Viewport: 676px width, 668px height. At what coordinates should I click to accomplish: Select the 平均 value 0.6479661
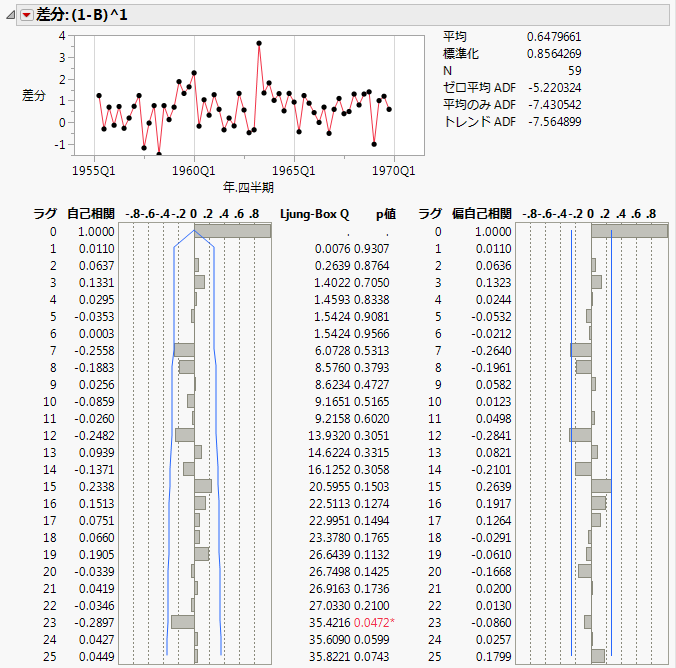pyautogui.click(x=554, y=37)
